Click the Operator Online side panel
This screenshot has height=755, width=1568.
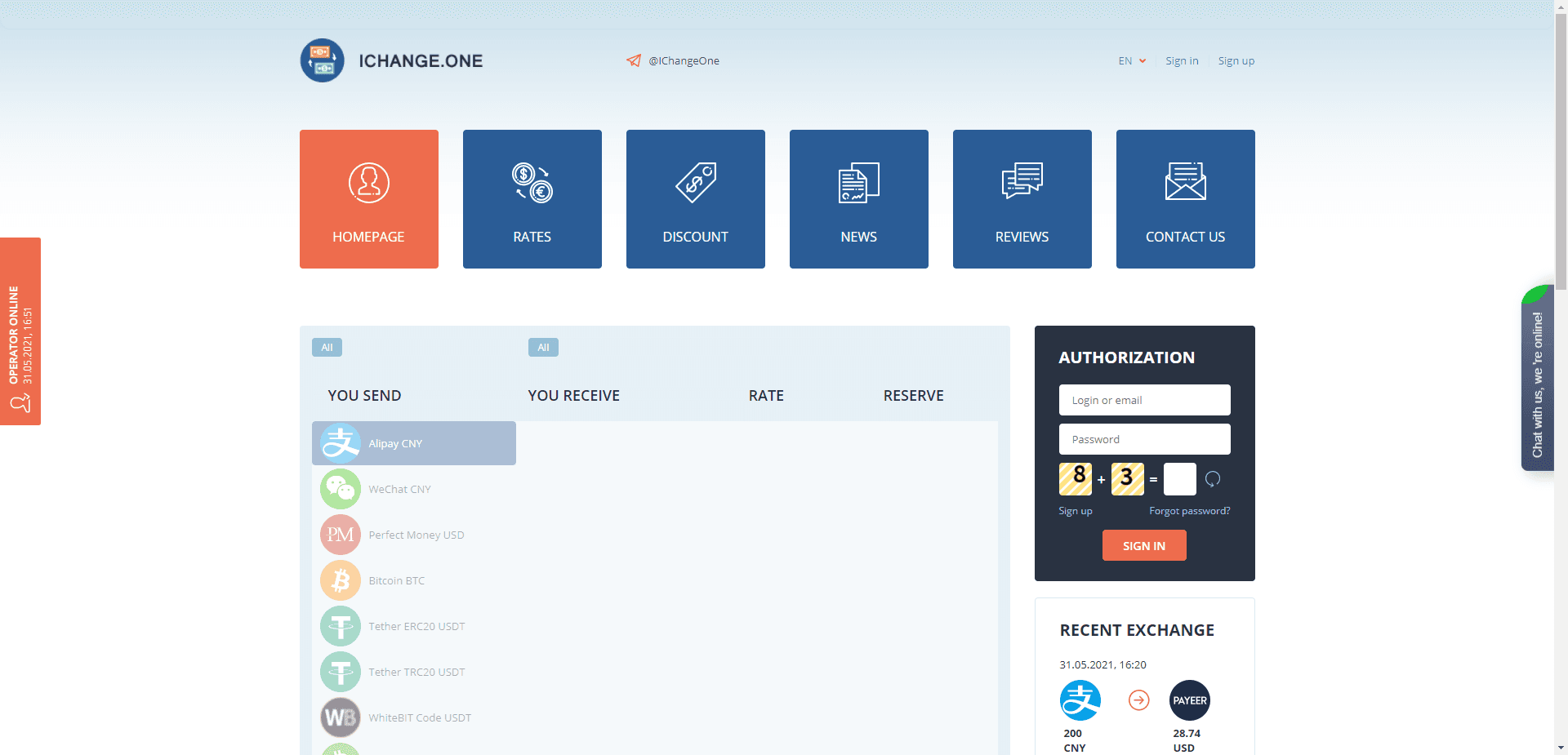[20, 331]
